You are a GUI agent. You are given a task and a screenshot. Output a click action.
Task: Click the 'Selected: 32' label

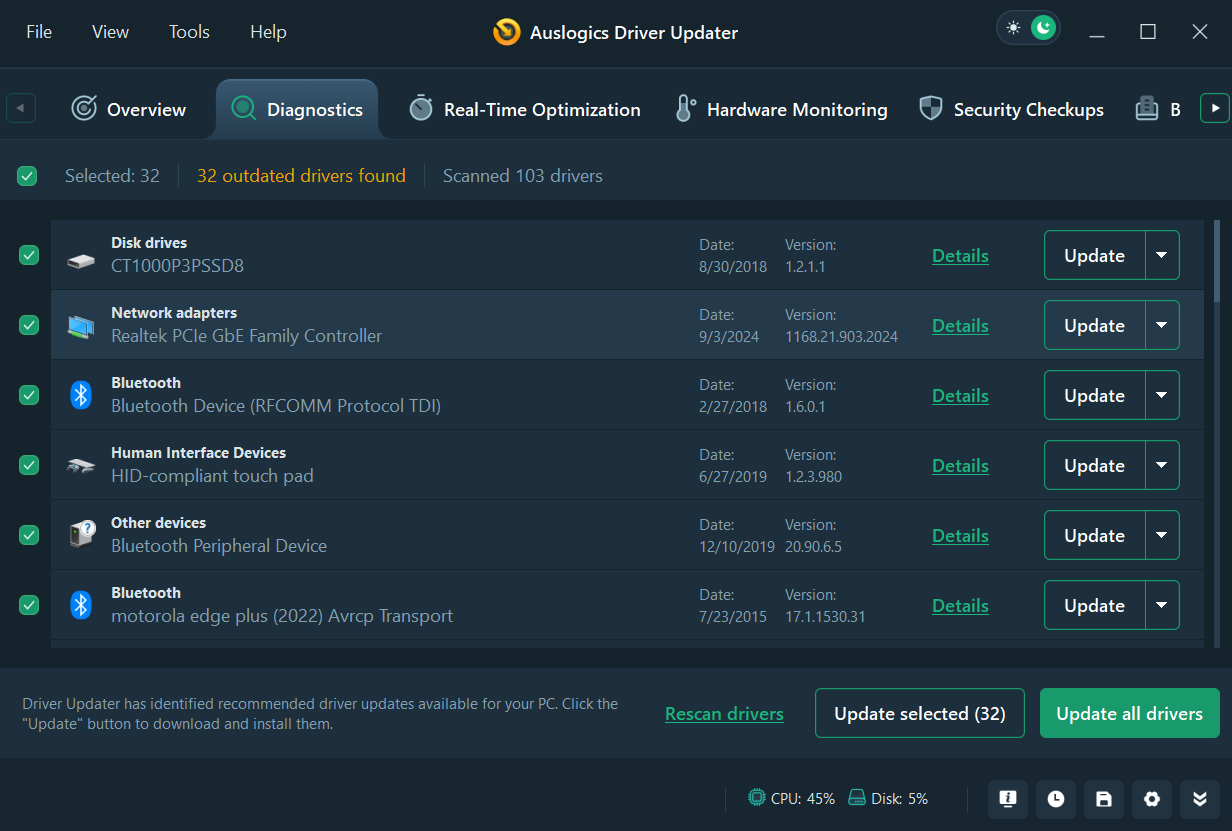point(112,176)
